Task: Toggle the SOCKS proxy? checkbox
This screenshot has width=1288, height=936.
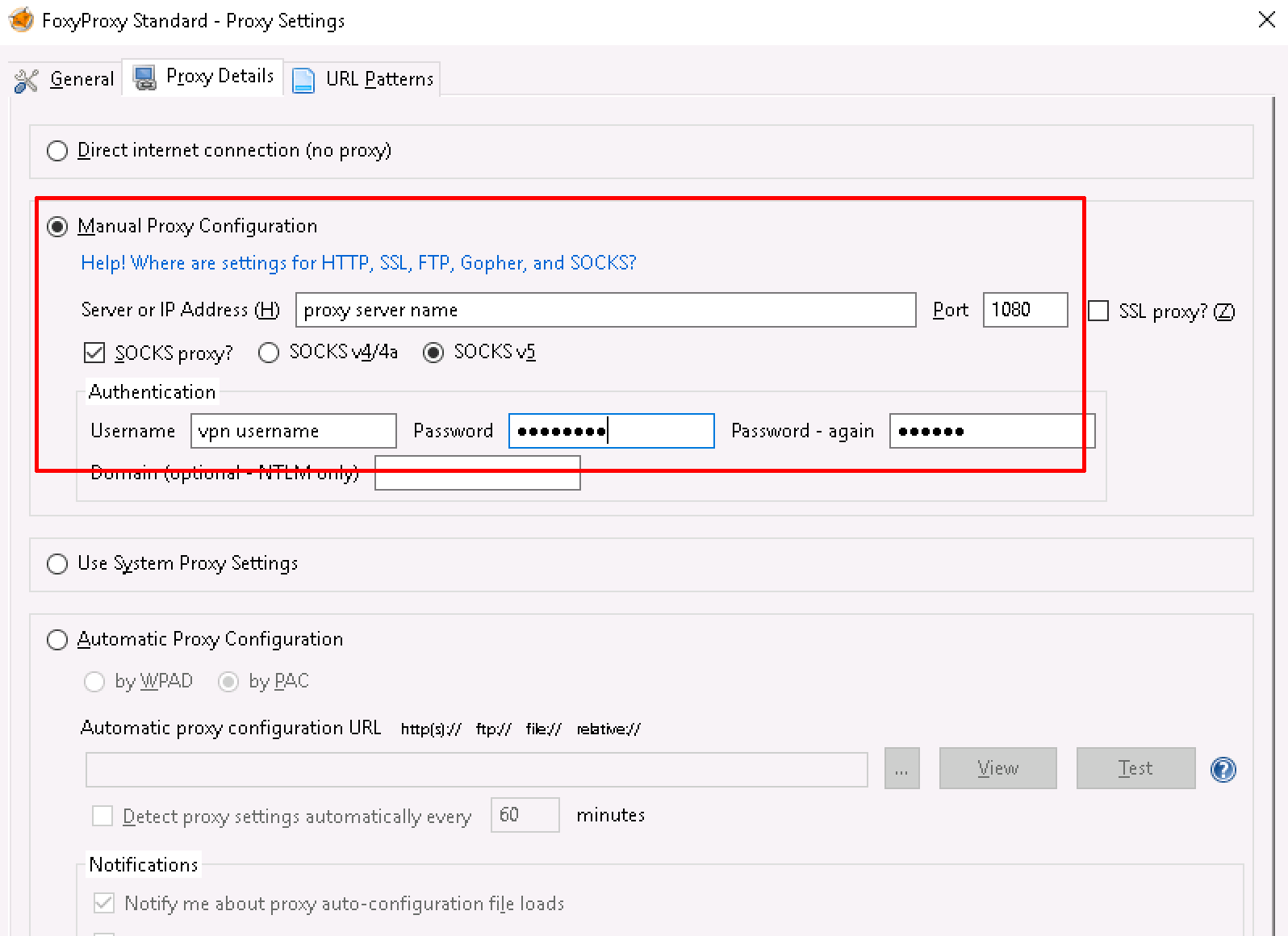Action: point(94,353)
